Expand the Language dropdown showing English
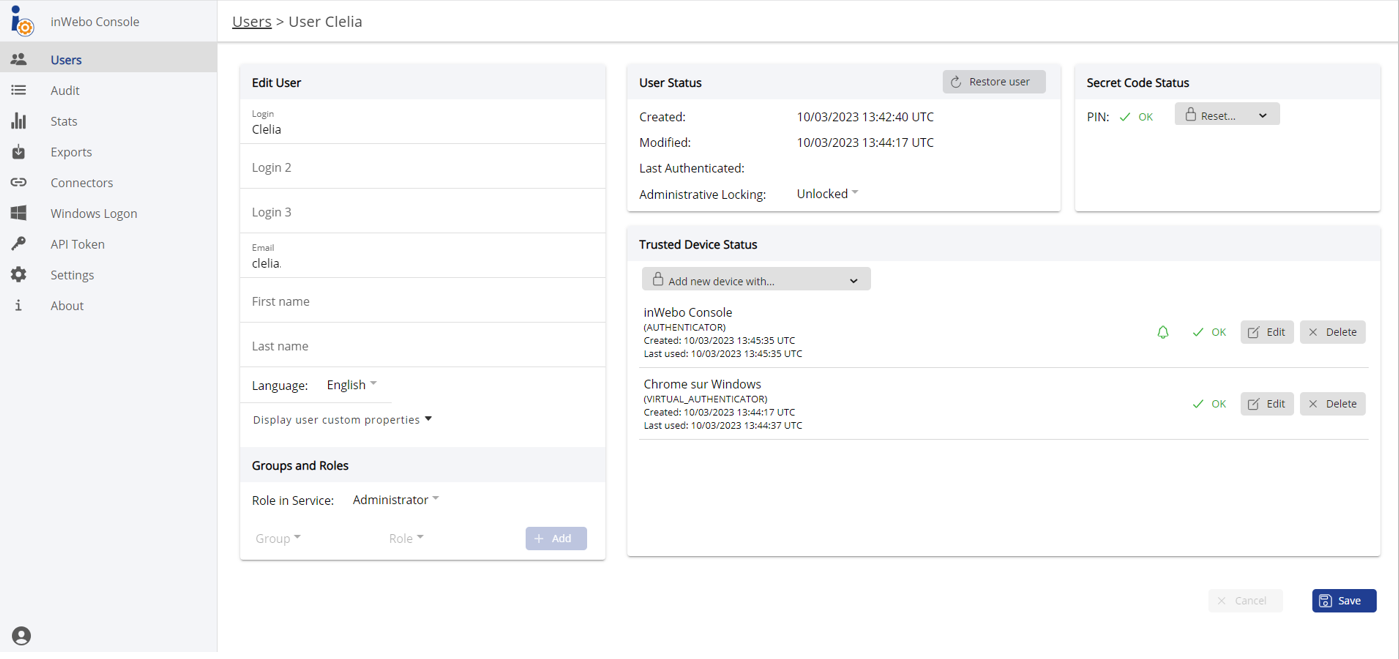 [350, 384]
